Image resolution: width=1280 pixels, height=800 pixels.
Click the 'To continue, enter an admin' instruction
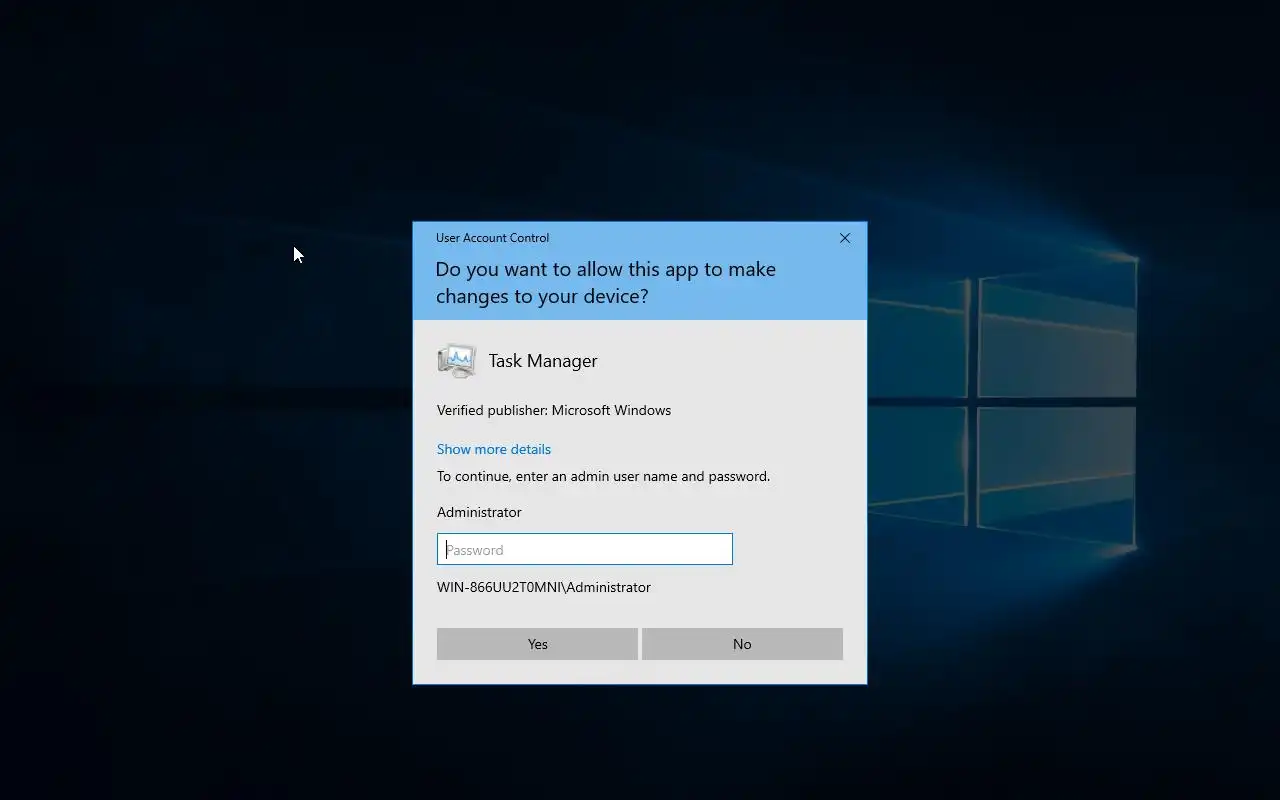tap(603, 476)
